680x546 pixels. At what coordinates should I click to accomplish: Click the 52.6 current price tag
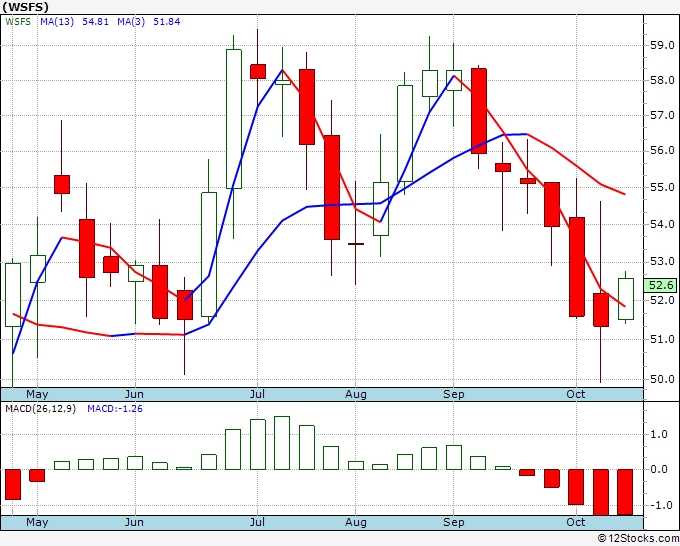tap(661, 285)
